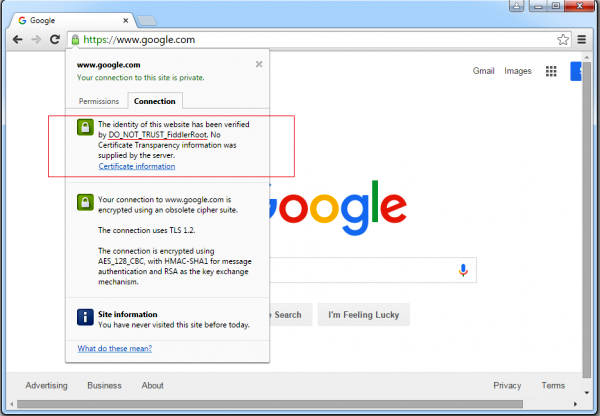Click the Google logo image

(339, 207)
